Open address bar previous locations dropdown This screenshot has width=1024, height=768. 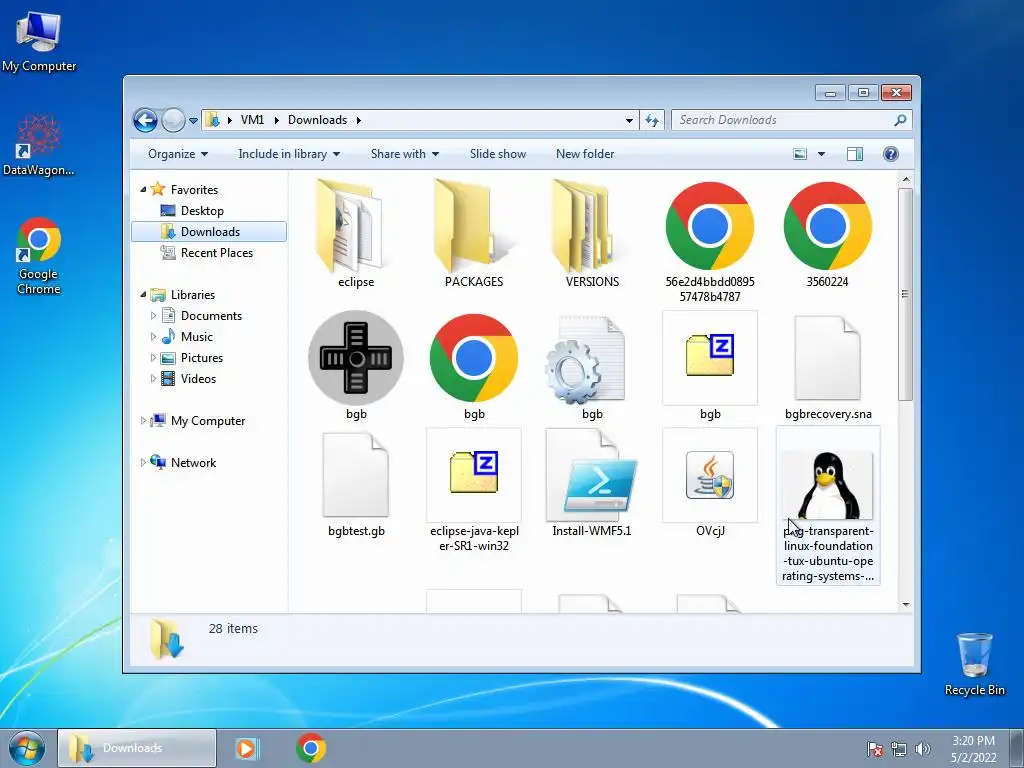pyautogui.click(x=629, y=121)
